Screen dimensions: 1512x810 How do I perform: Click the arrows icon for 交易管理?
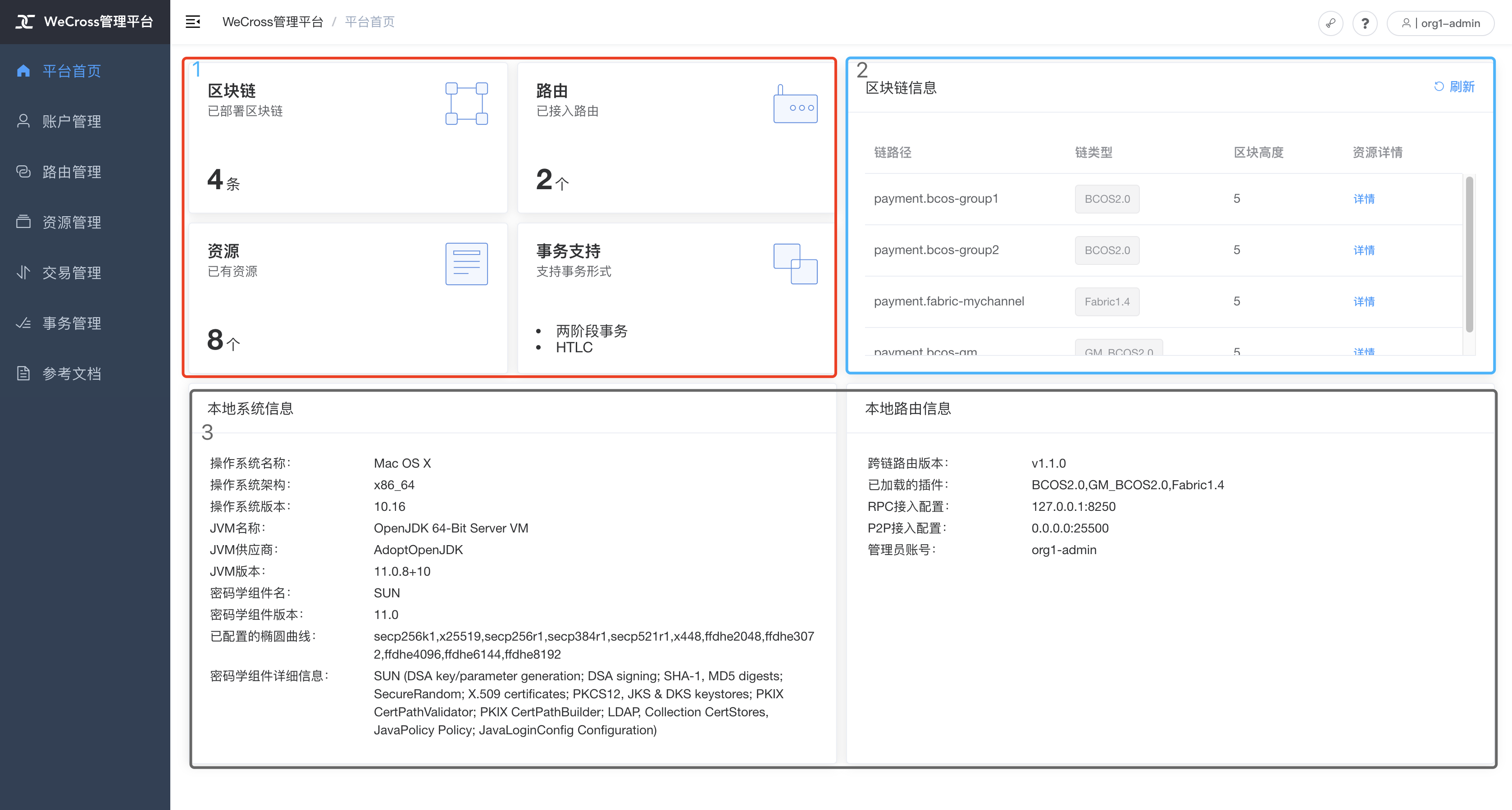[23, 273]
